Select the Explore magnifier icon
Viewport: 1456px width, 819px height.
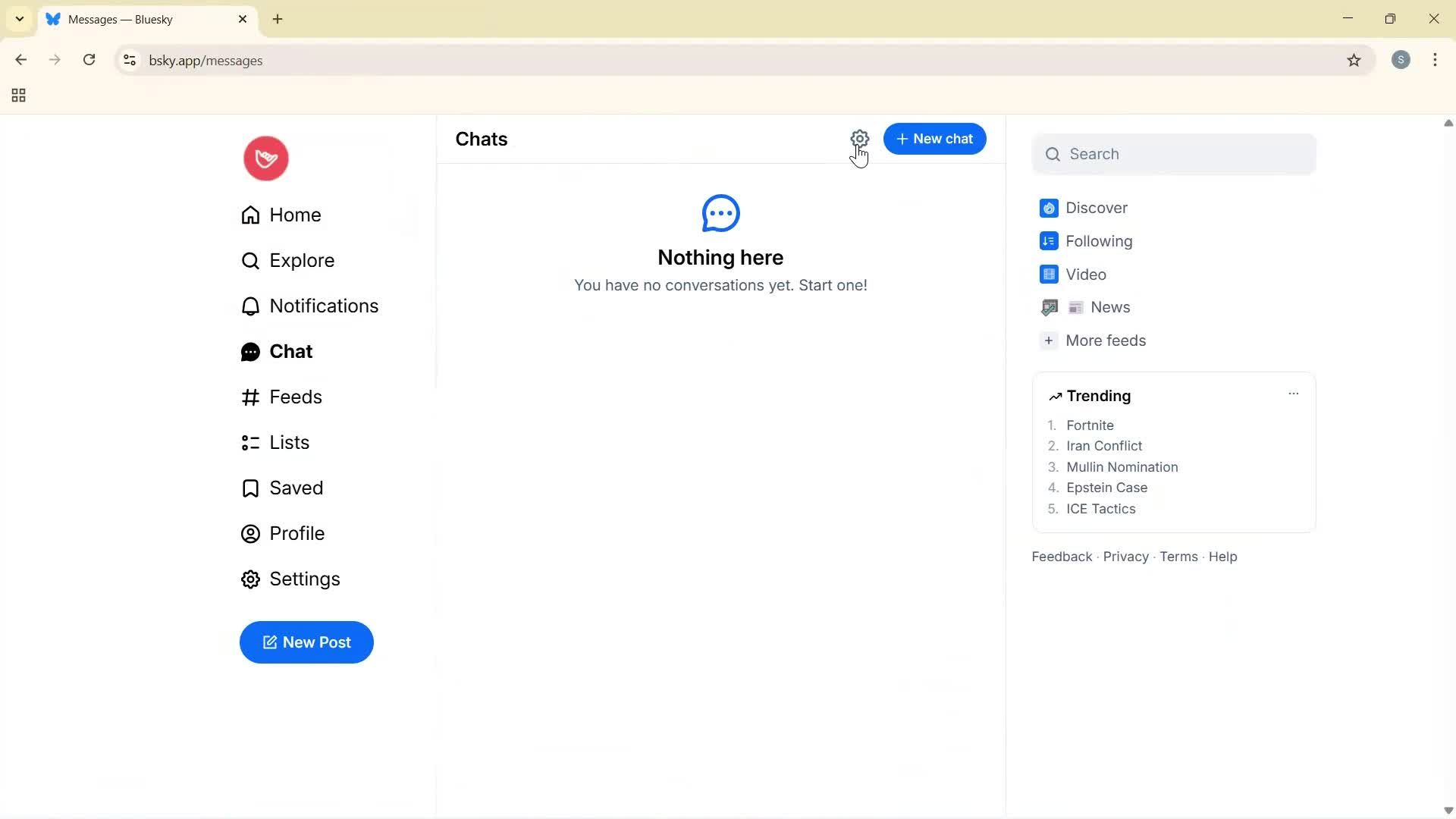click(250, 260)
